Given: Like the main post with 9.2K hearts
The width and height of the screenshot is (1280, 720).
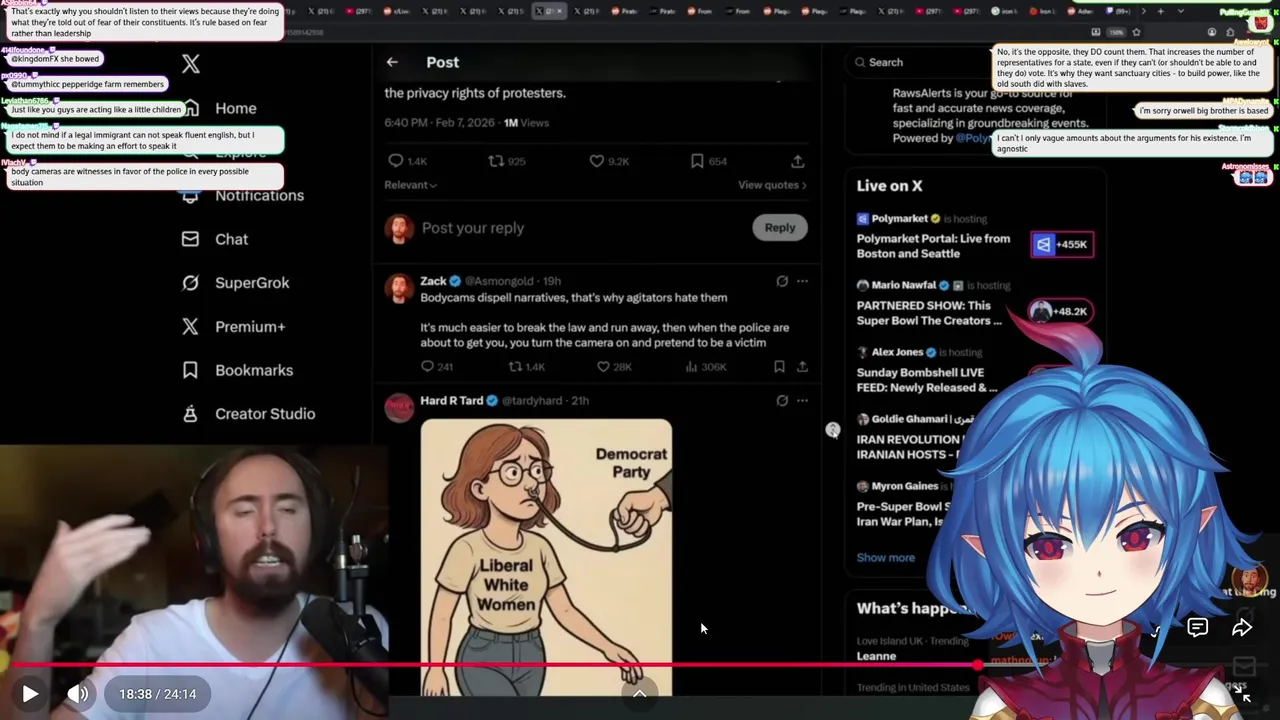Looking at the screenshot, I should coord(596,161).
